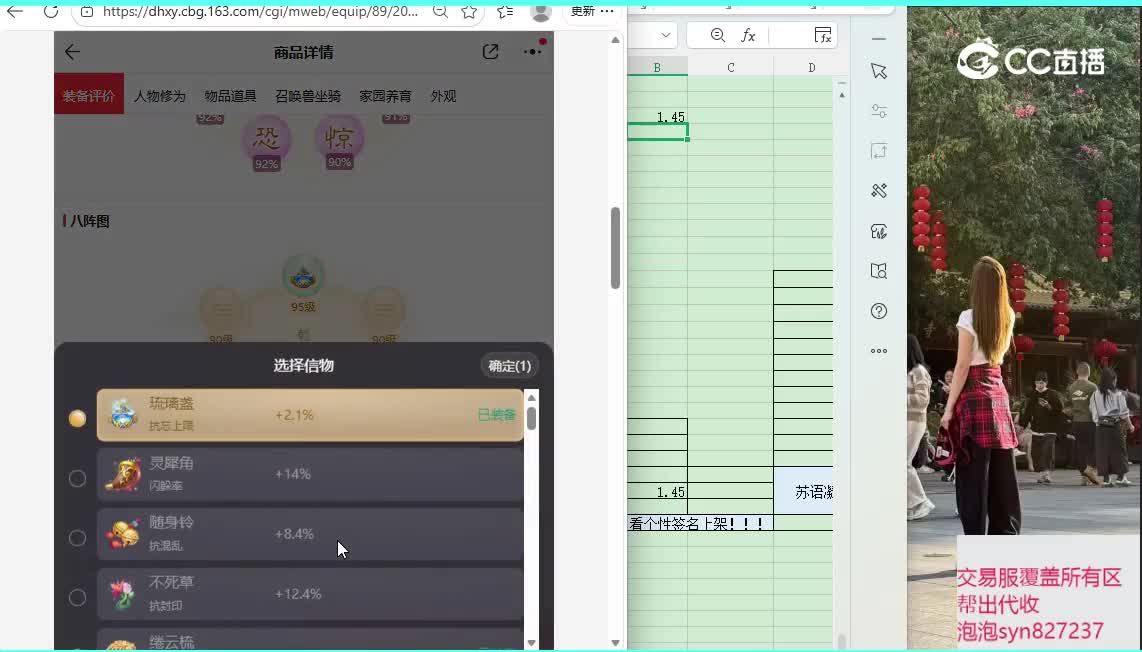Click the 更新 update button in the browser

tap(583, 11)
